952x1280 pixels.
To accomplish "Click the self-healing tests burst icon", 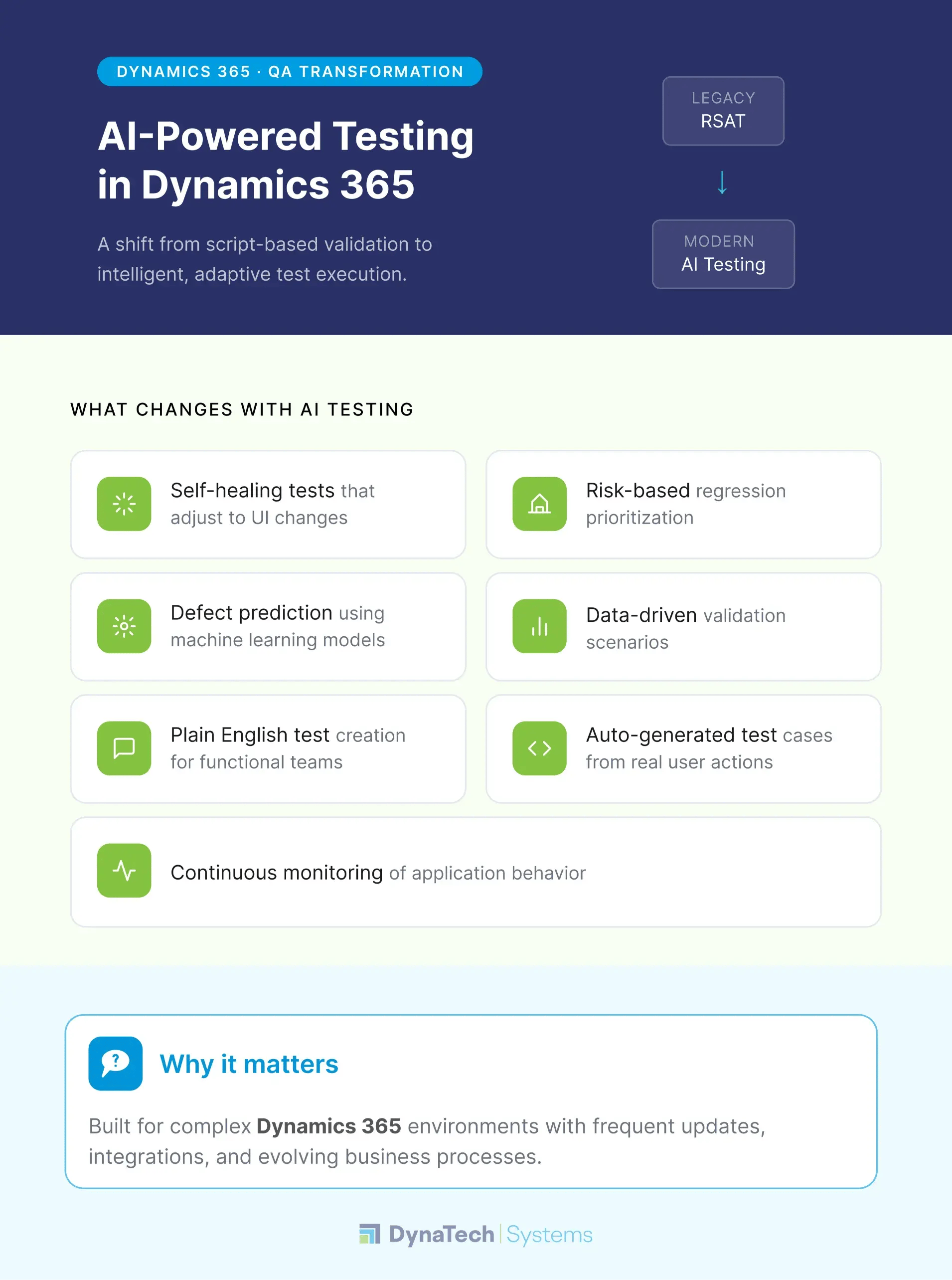I will point(124,504).
